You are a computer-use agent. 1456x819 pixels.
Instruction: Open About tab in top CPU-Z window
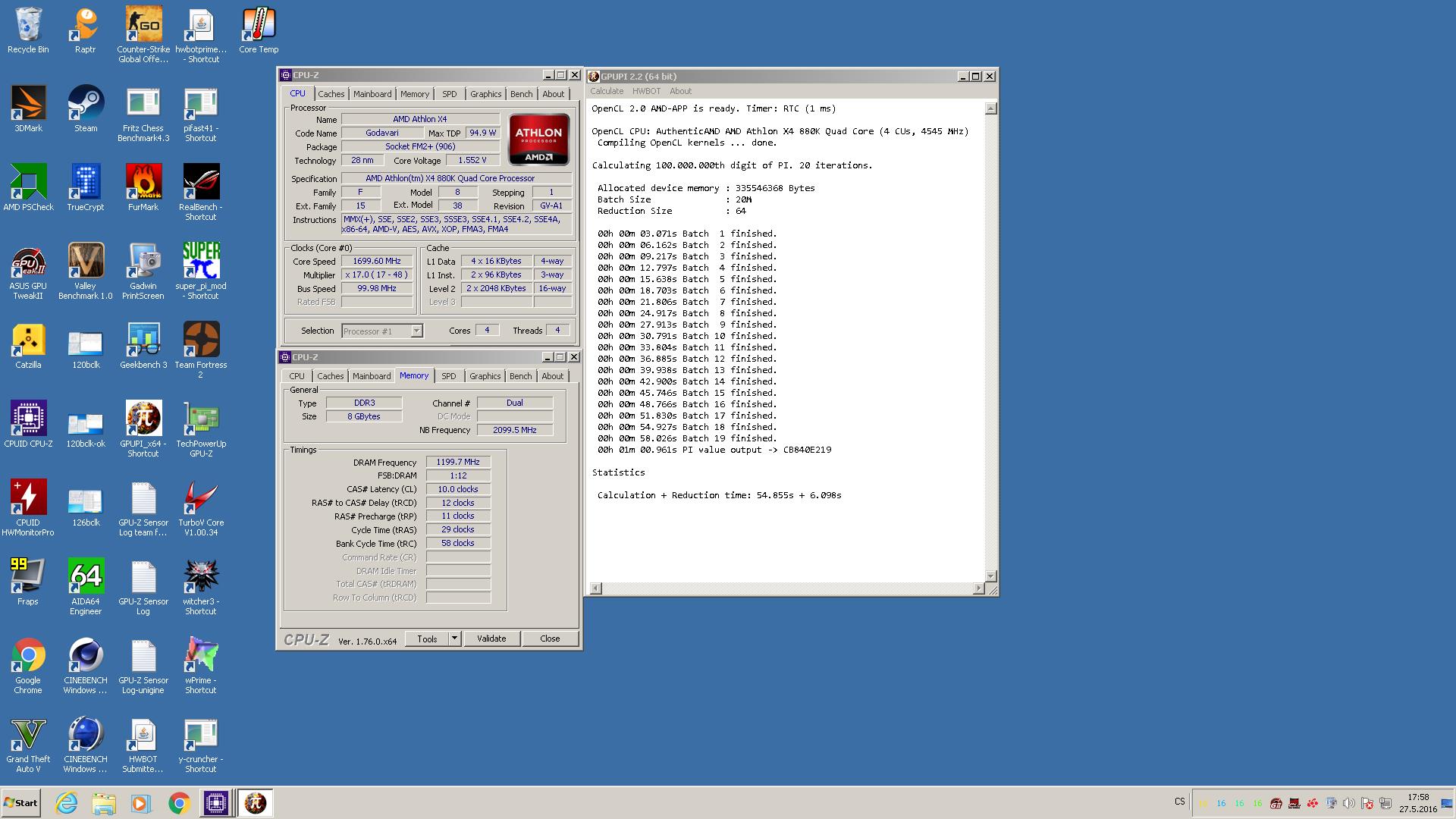(x=554, y=94)
